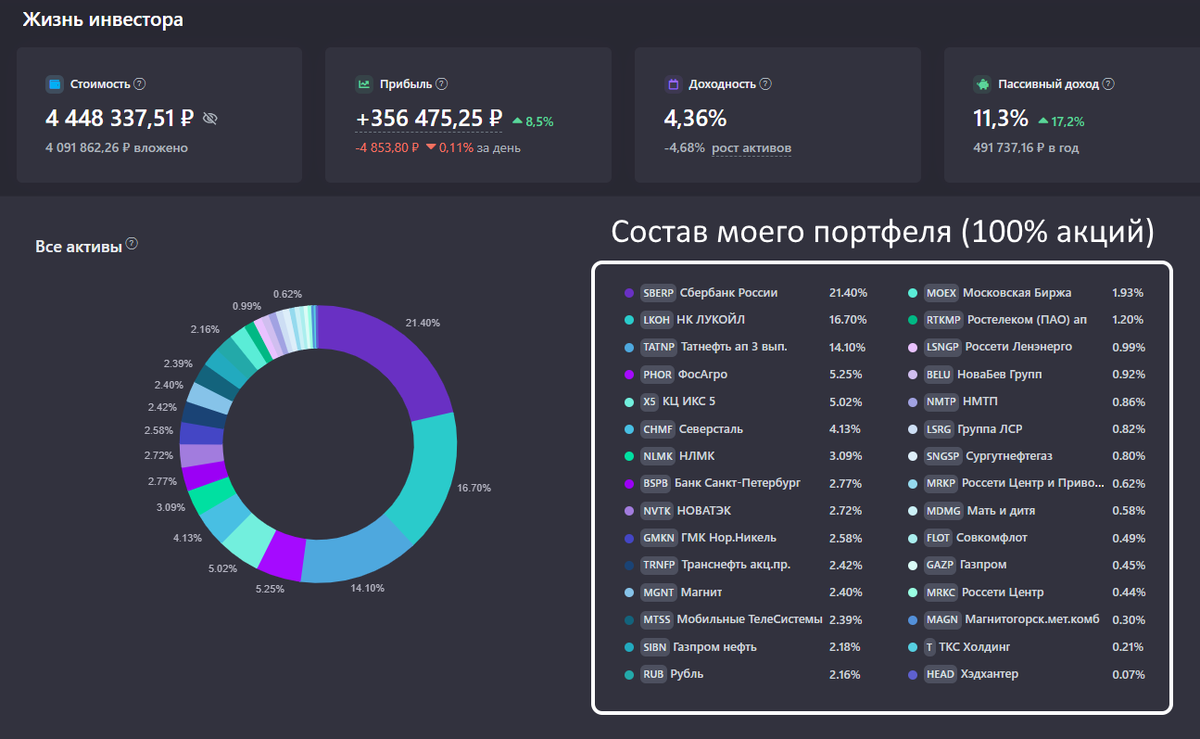Click the MOEX Московская Биржа entry
1200x739 pixels.
1027,293
